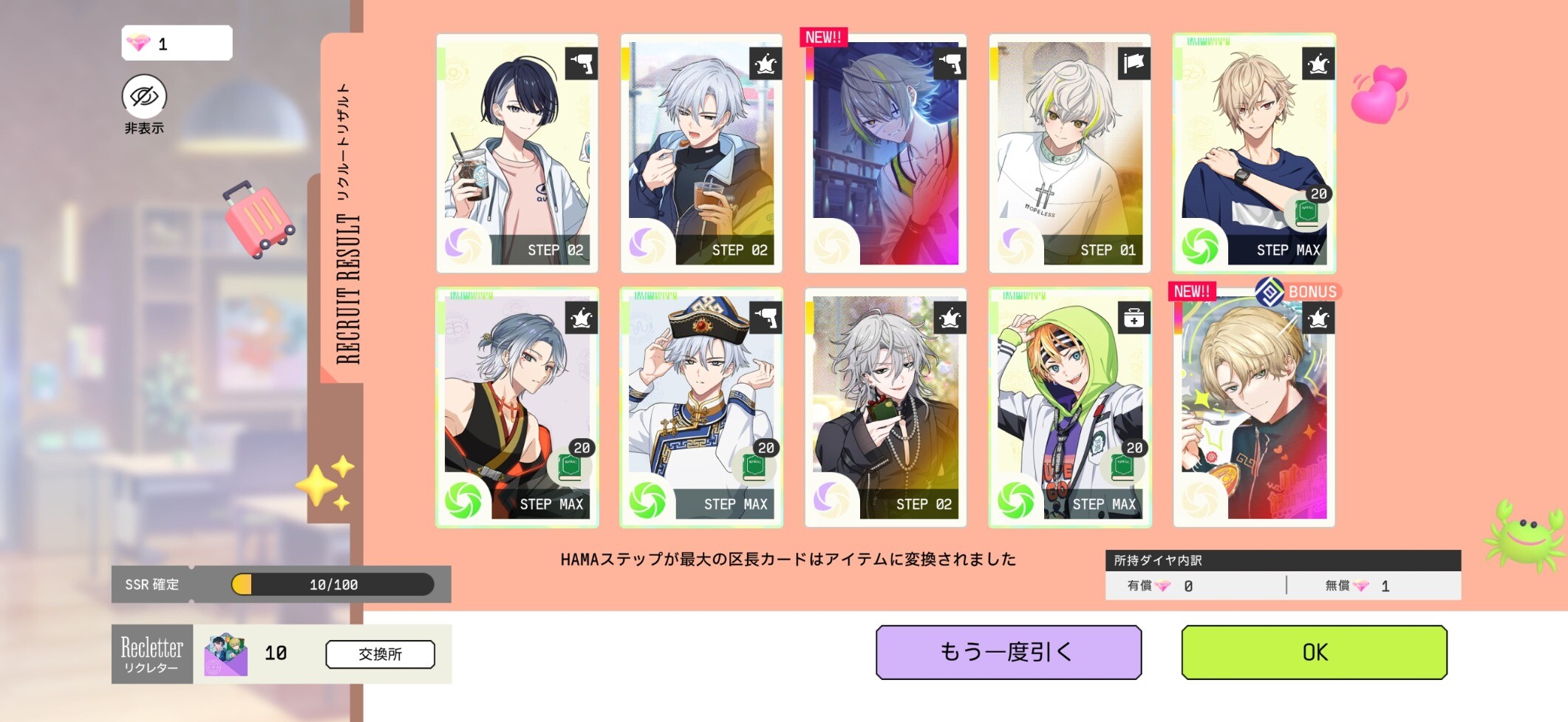
Task: Confirm results with the OK button
Action: [1314, 652]
